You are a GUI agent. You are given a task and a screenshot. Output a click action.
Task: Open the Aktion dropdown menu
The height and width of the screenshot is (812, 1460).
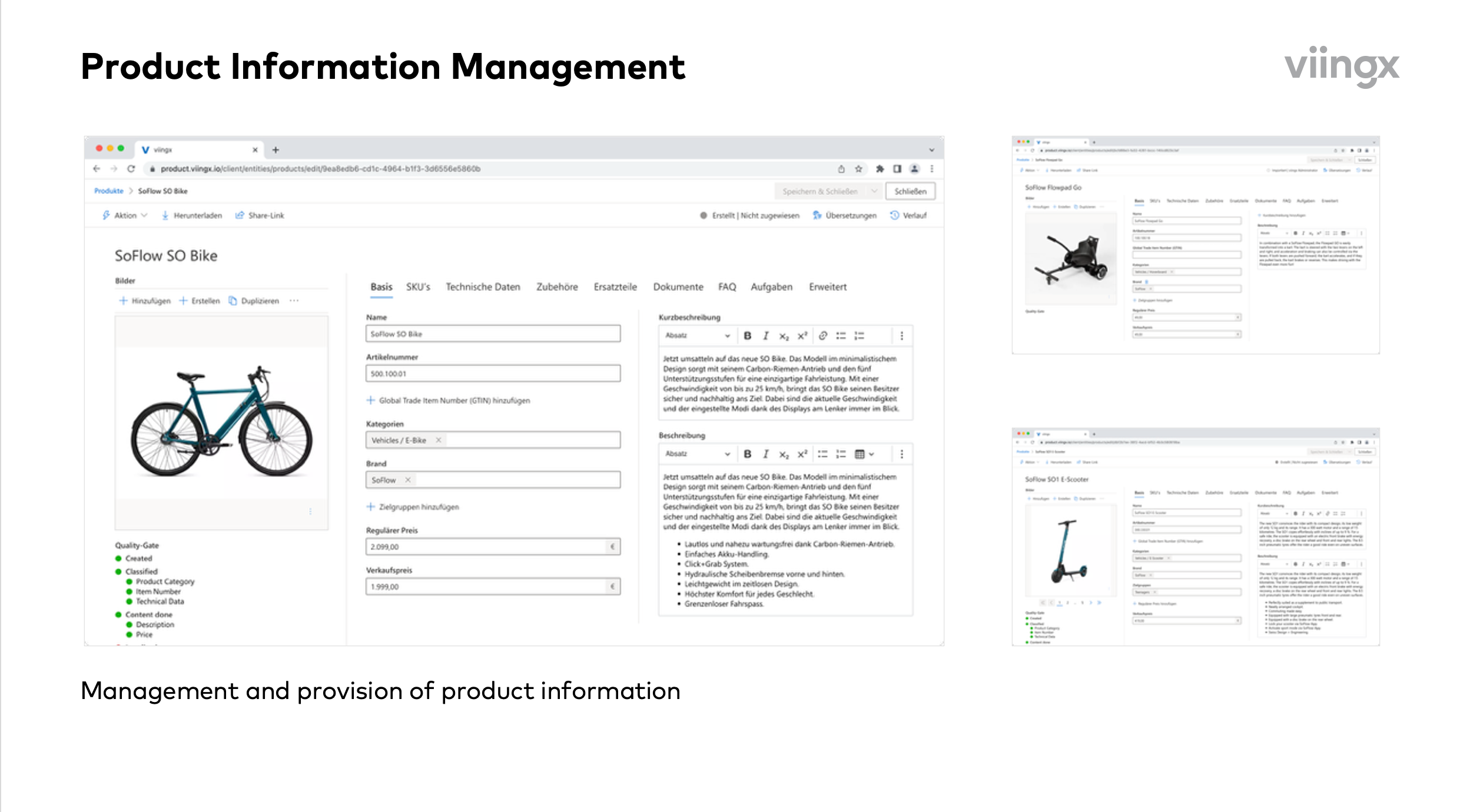[125, 215]
